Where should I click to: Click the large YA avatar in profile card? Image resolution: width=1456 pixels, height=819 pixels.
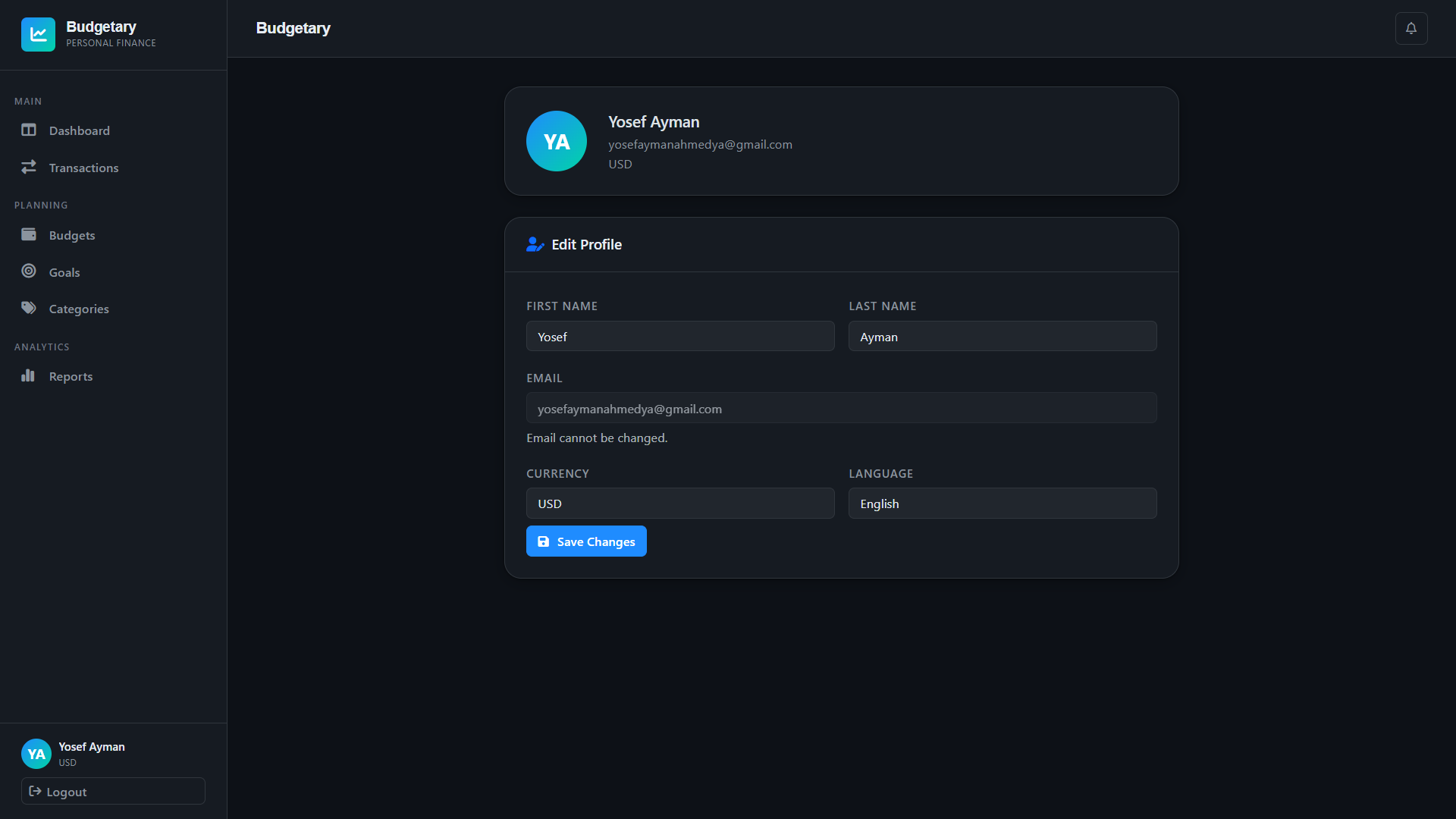(557, 141)
